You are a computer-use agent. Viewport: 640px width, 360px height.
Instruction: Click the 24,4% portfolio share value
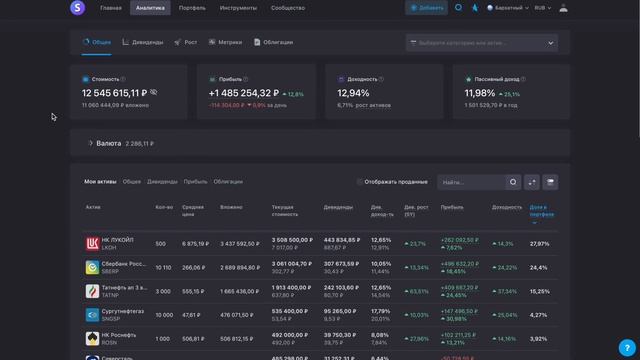click(x=539, y=267)
